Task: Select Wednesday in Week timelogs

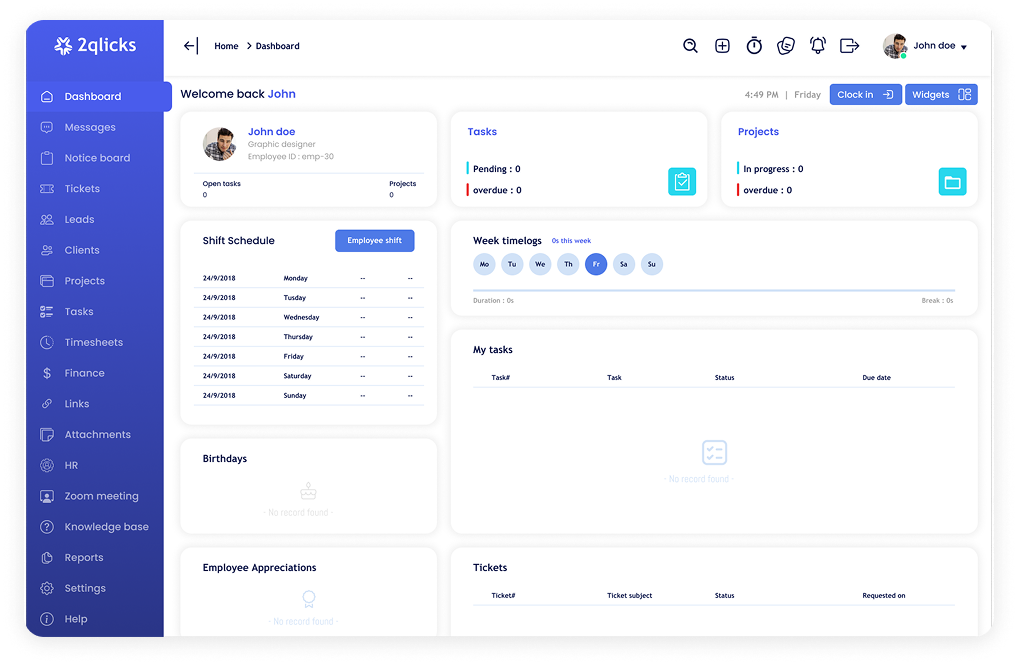Action: (x=540, y=264)
